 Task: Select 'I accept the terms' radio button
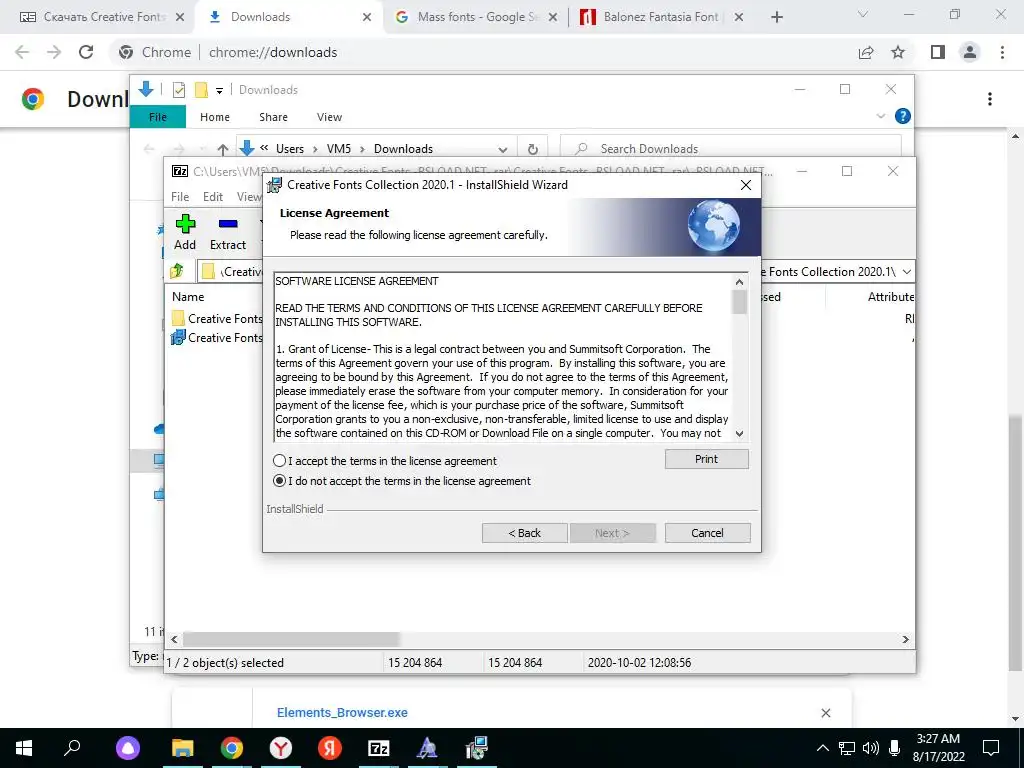pyautogui.click(x=280, y=460)
